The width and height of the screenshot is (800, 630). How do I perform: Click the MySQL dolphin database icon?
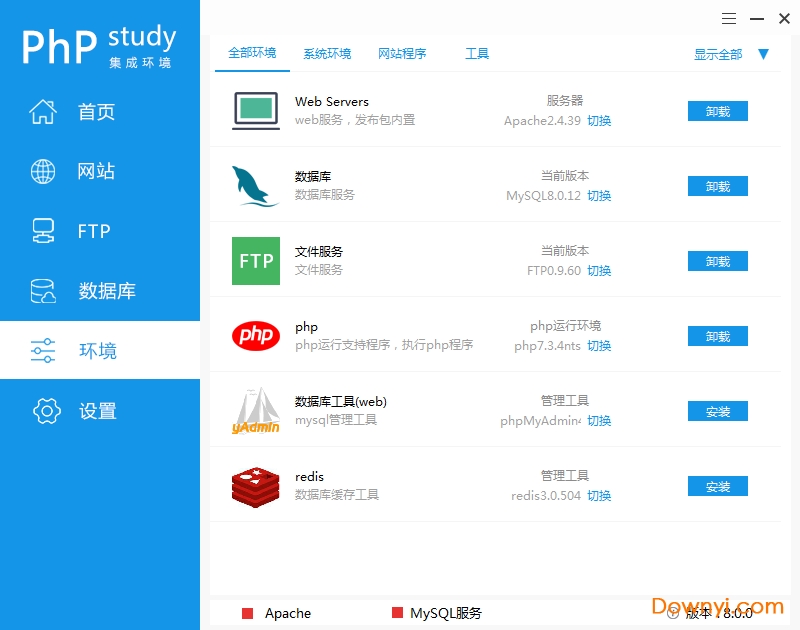(x=255, y=186)
